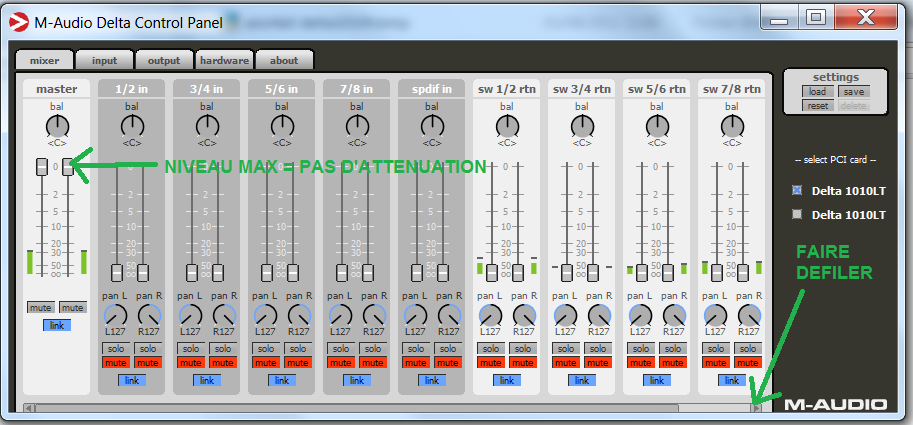Click the sw 5/6 rtn pan L knob
The height and width of the screenshot is (425, 913).
tap(640, 316)
